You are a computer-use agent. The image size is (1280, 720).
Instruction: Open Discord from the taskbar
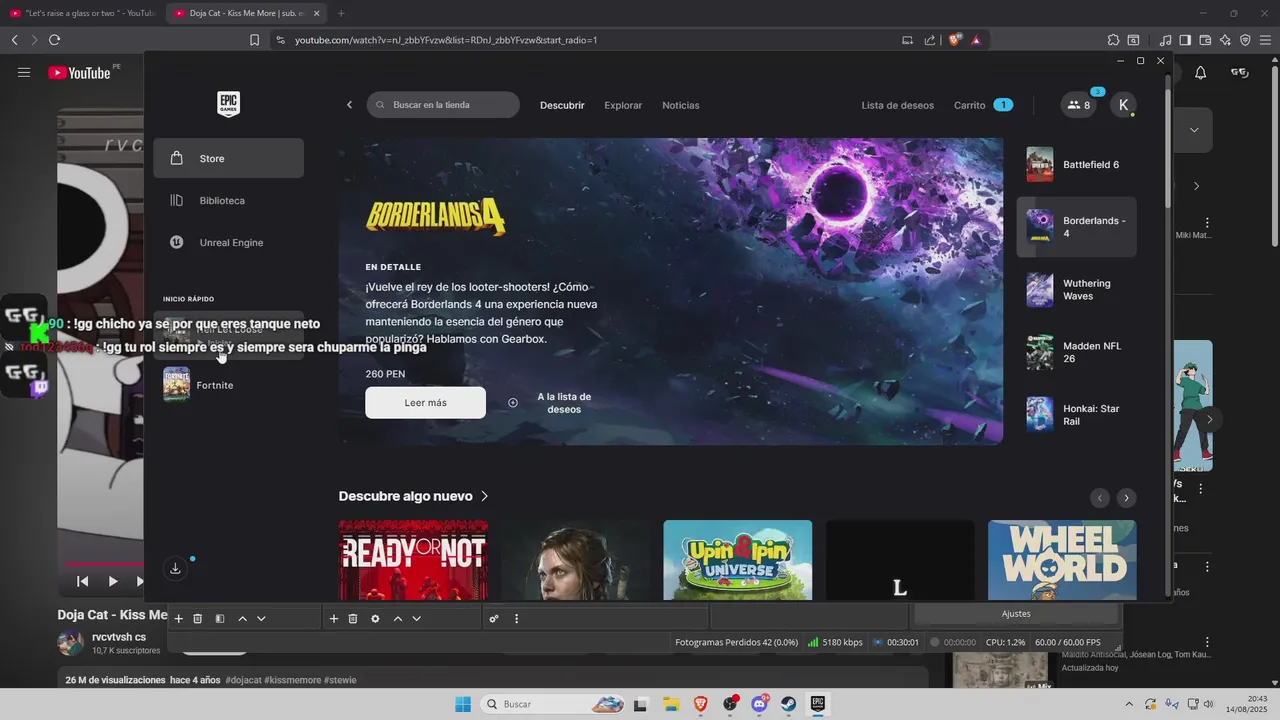click(x=760, y=704)
